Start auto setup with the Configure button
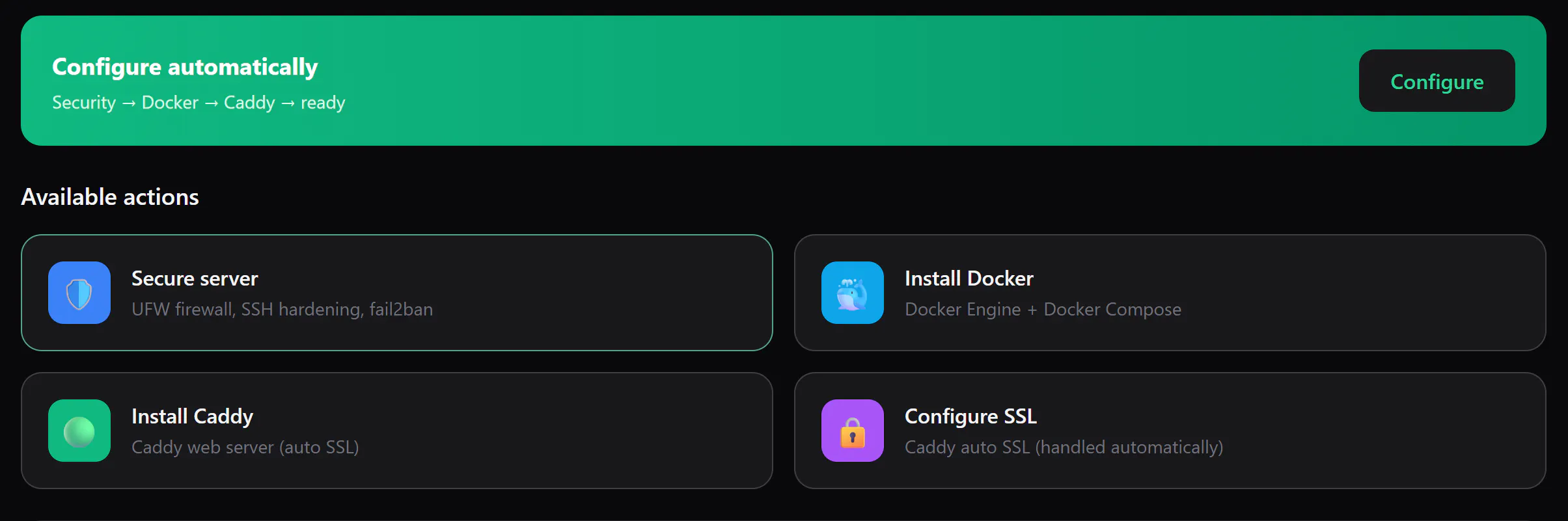 1437,81
